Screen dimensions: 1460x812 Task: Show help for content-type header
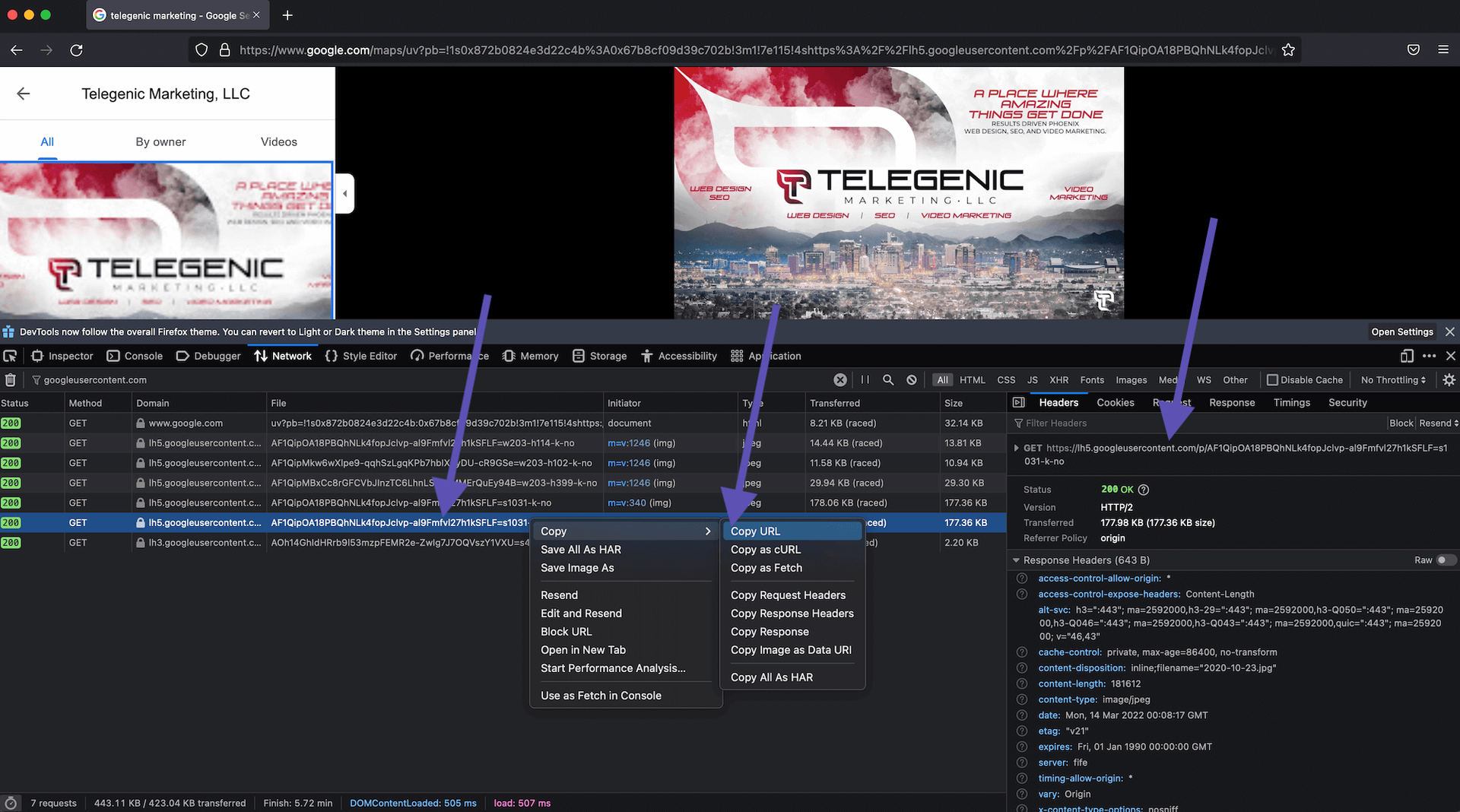(x=1022, y=699)
